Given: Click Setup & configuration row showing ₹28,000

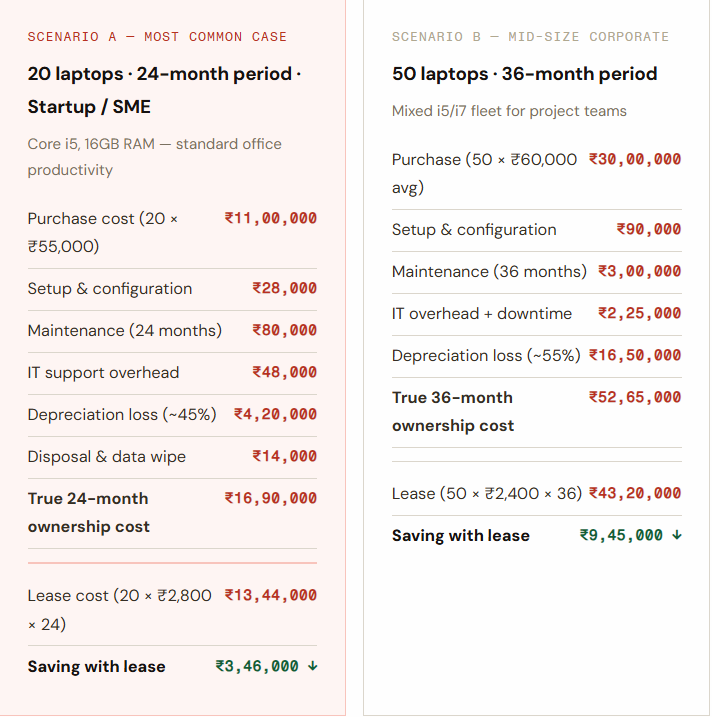Looking at the screenshot, I should (110, 289).
